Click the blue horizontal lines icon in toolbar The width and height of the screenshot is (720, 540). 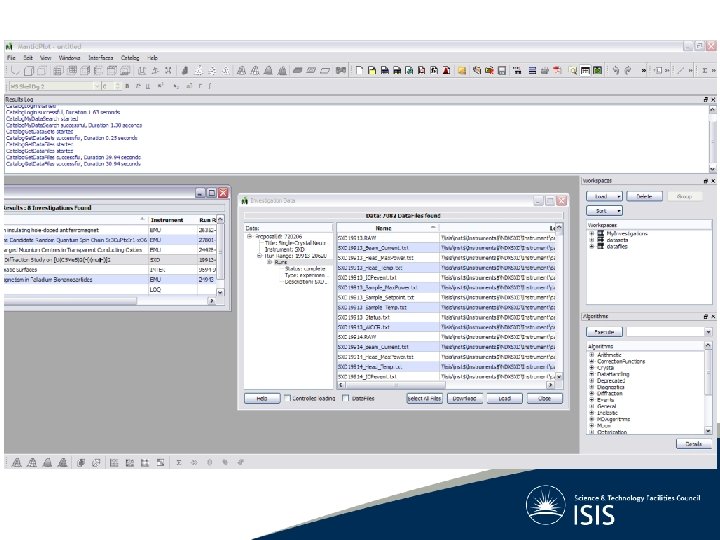point(532,70)
